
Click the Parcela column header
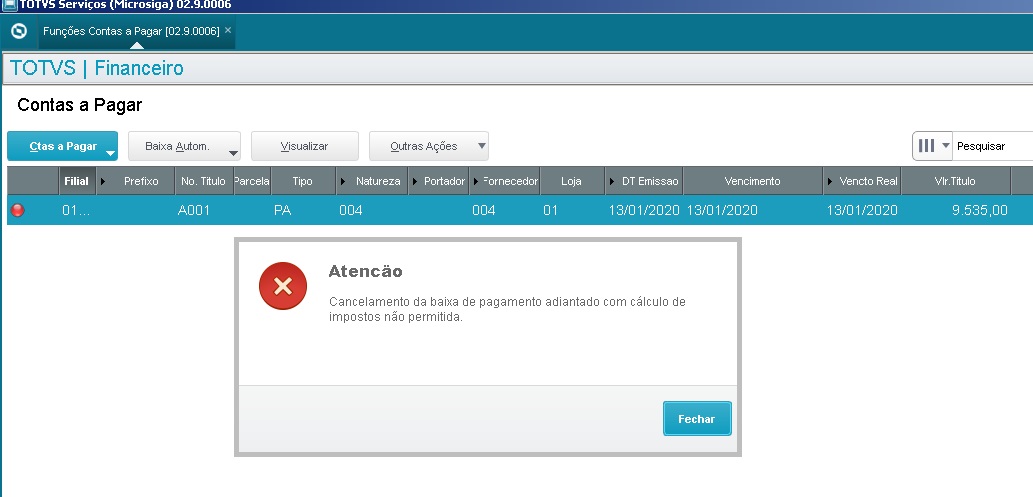click(x=252, y=181)
